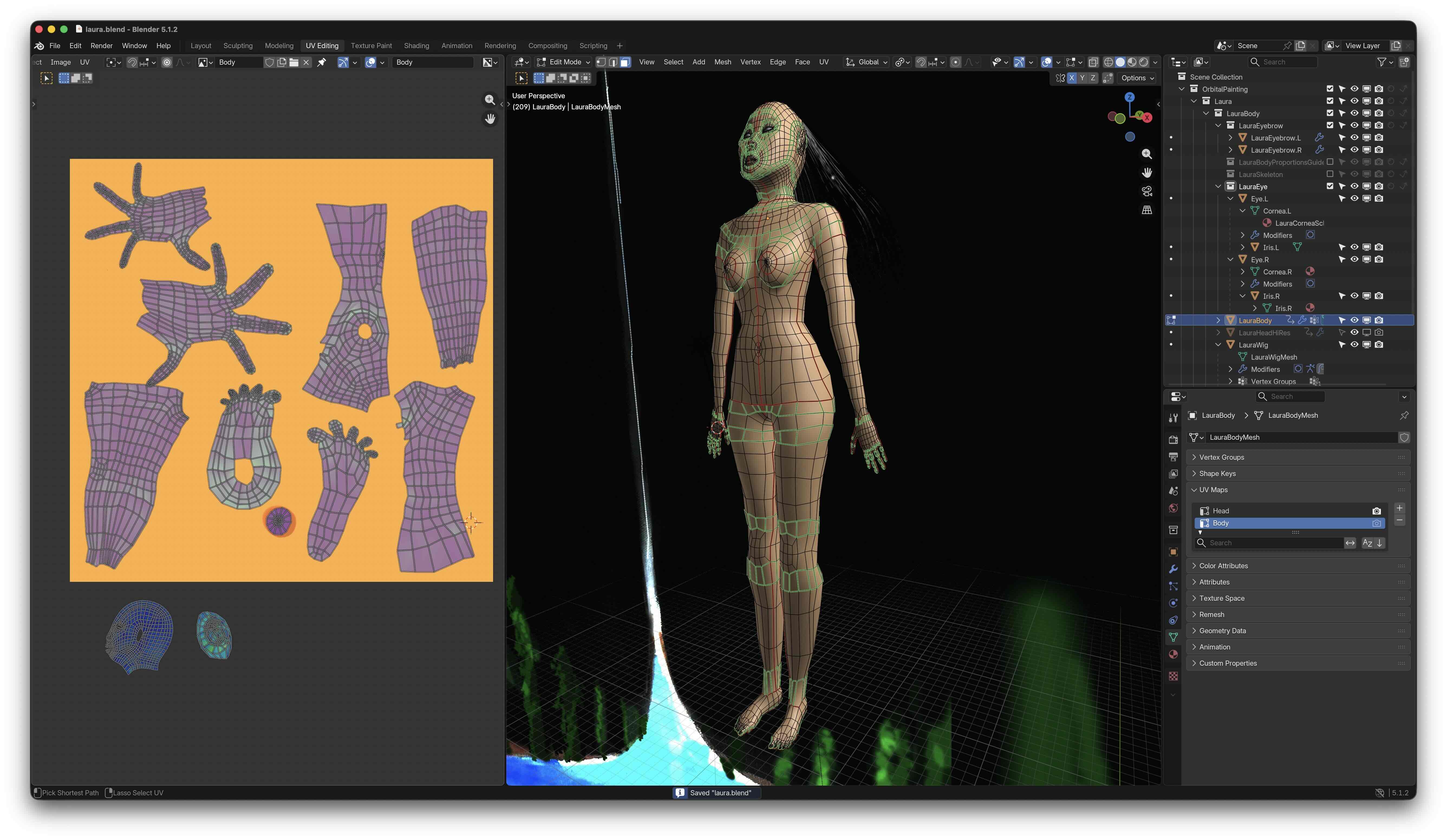This screenshot has width=1447, height=840.
Task: Open the Material properties tab icon
Action: tap(1173, 654)
